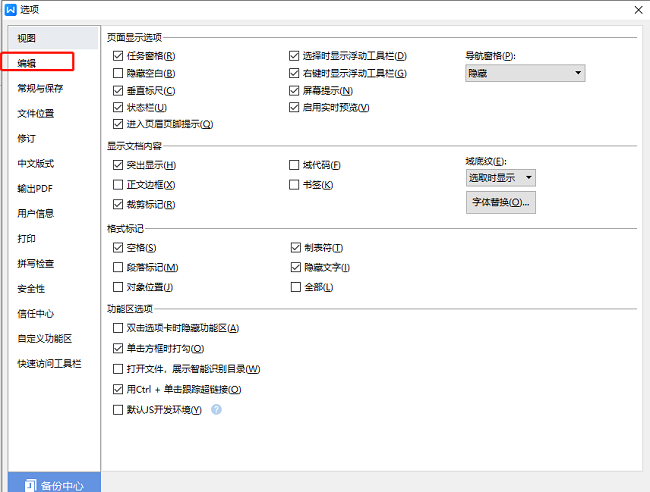Uncheck the 任务窗格 checkbox

[119, 56]
